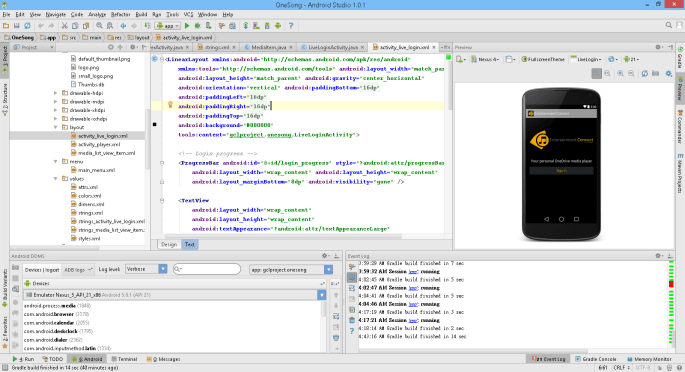Toggle the Gradle side panel
685x372 pixels.
[680, 57]
